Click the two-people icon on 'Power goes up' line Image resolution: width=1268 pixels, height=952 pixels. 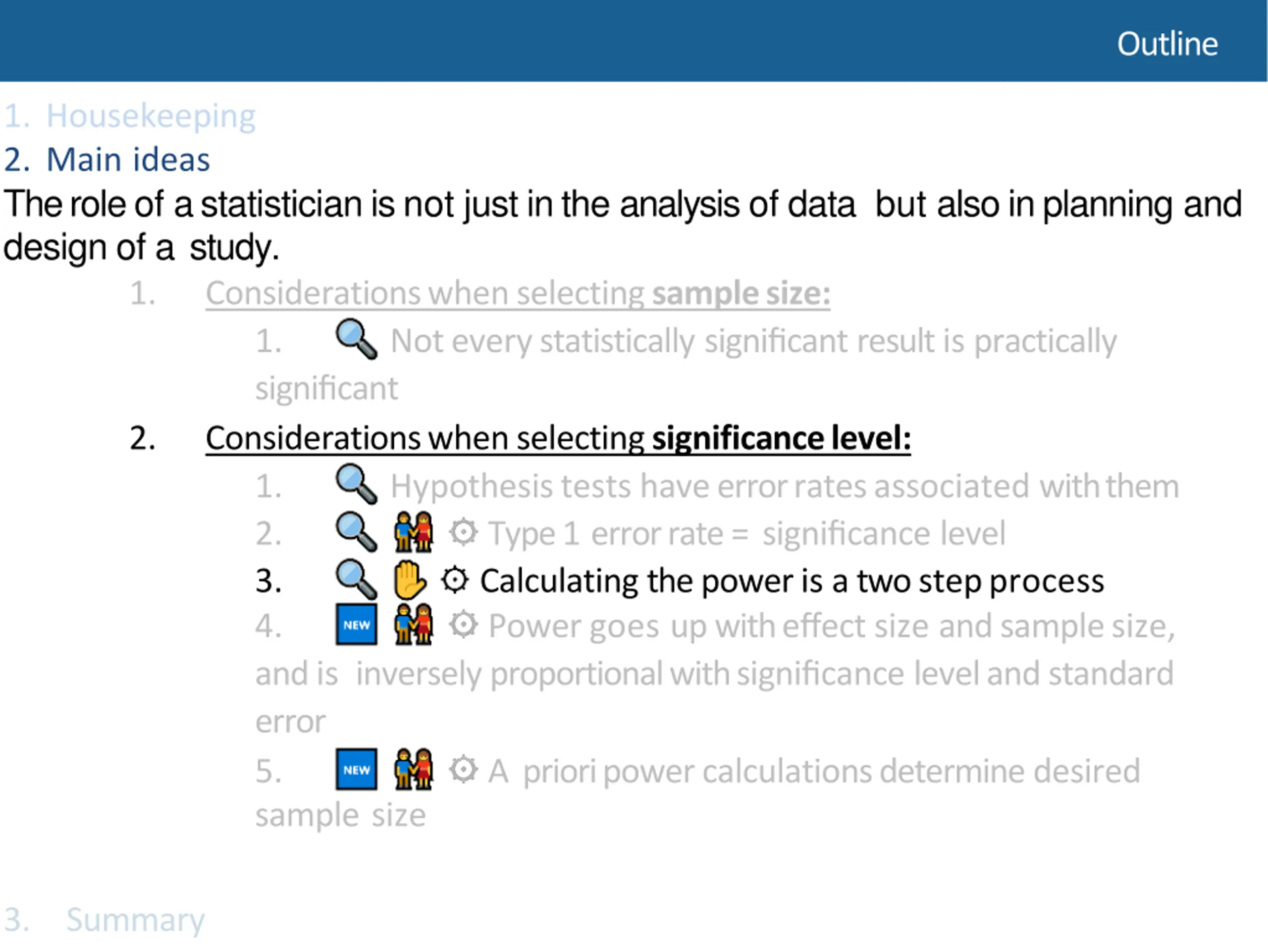tap(413, 625)
